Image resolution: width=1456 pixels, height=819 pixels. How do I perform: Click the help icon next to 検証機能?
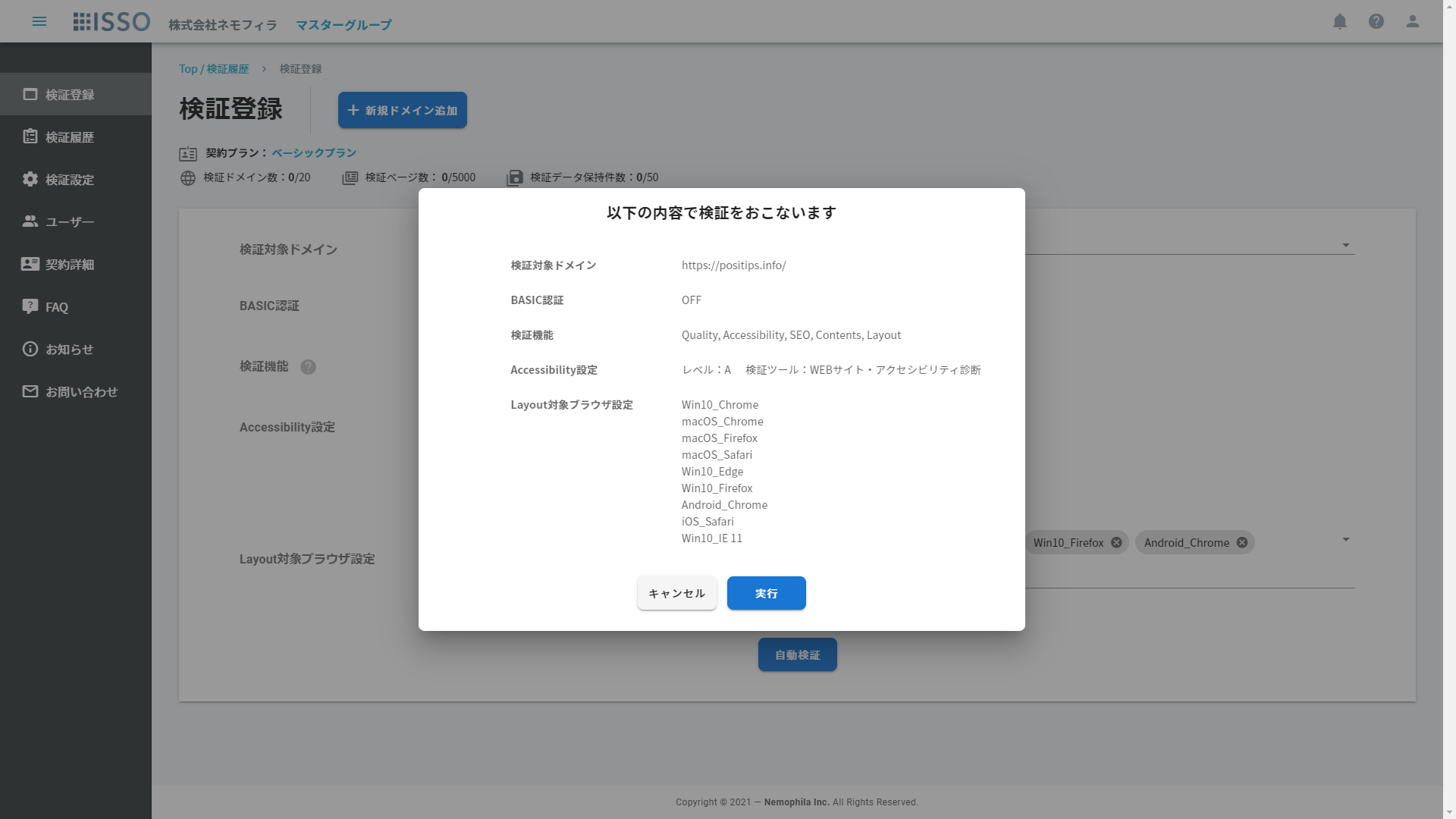click(308, 367)
